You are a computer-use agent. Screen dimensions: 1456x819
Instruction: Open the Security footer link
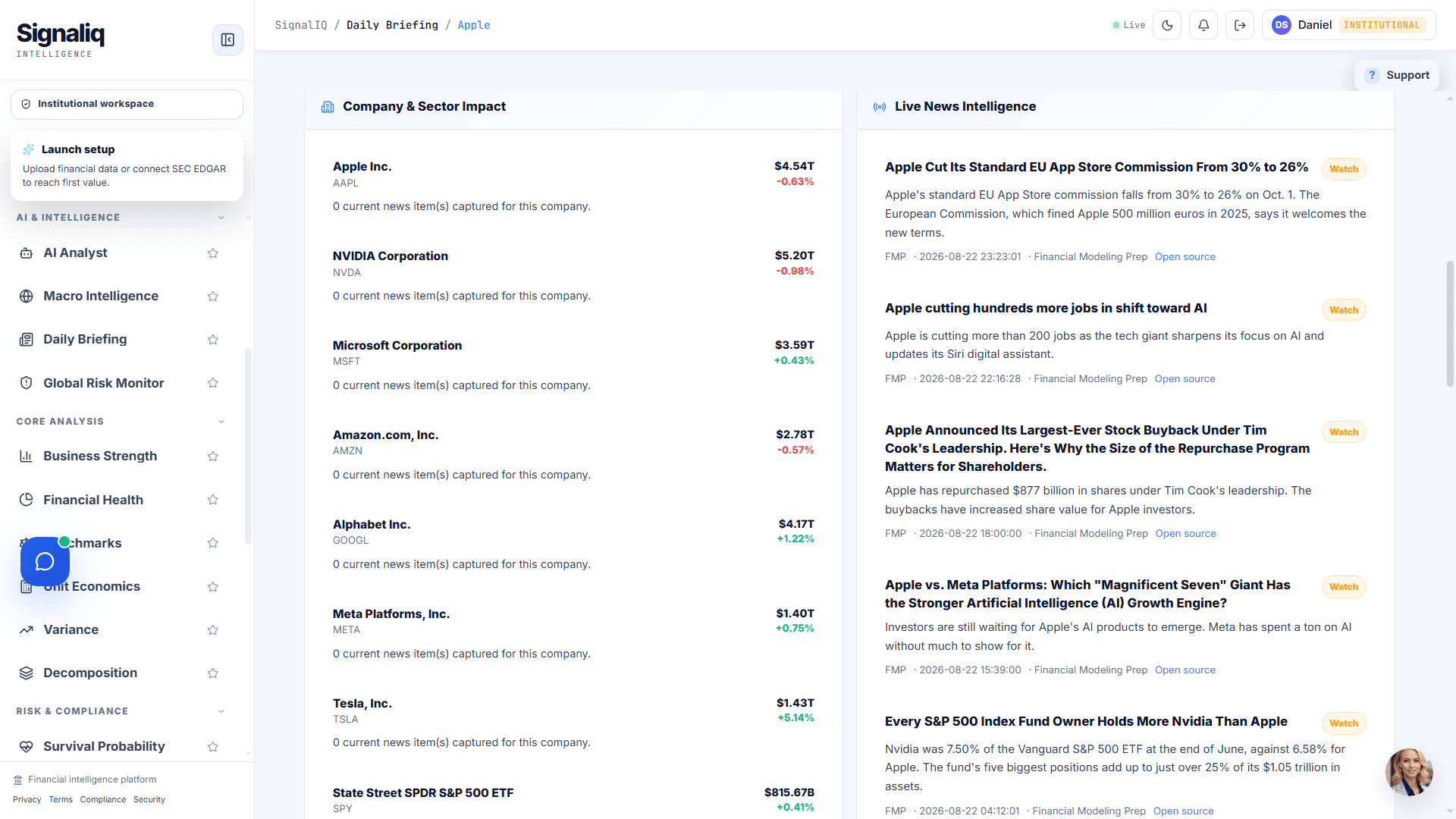149,800
